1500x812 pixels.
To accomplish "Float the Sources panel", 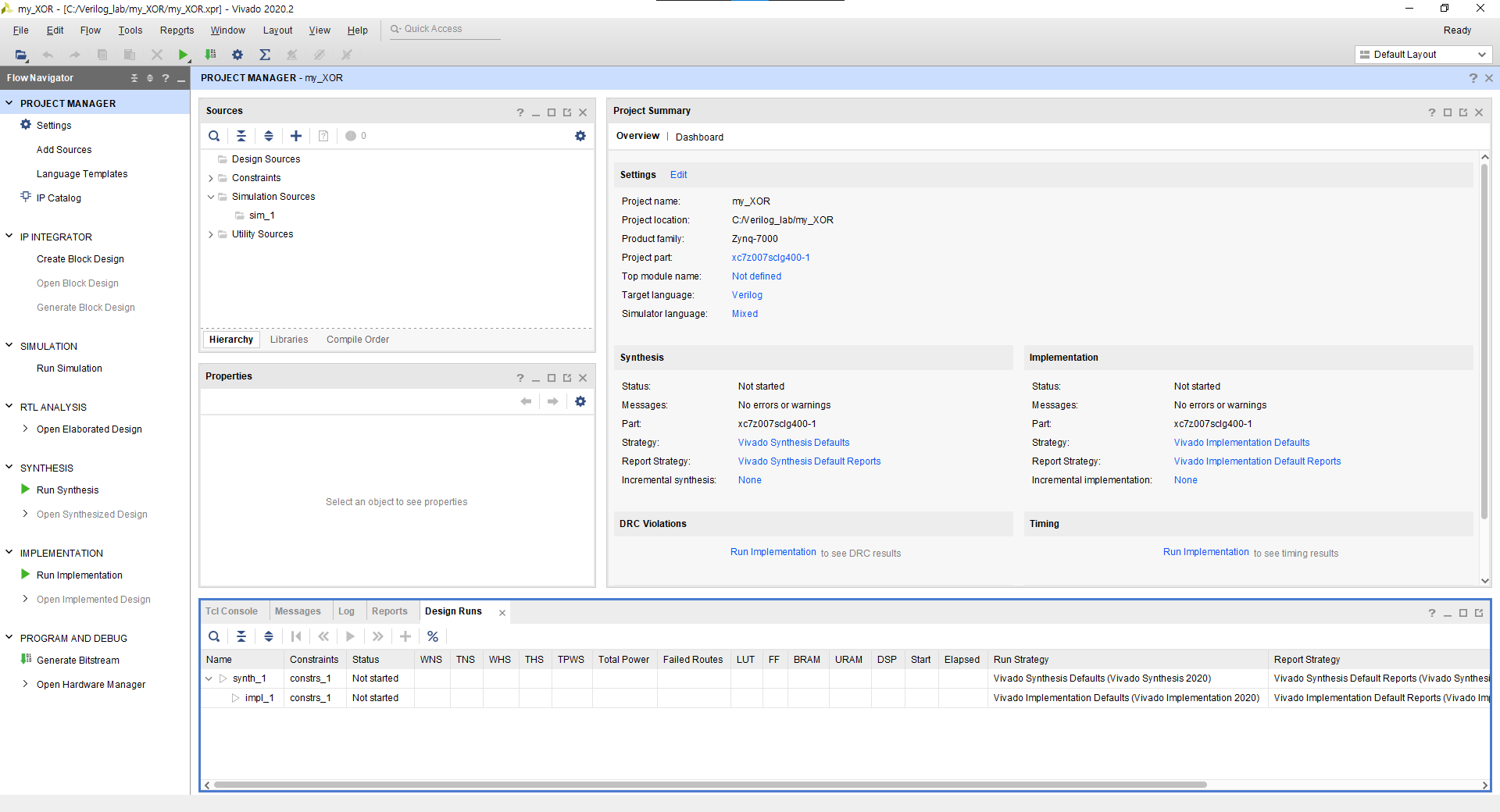I will pyautogui.click(x=567, y=112).
